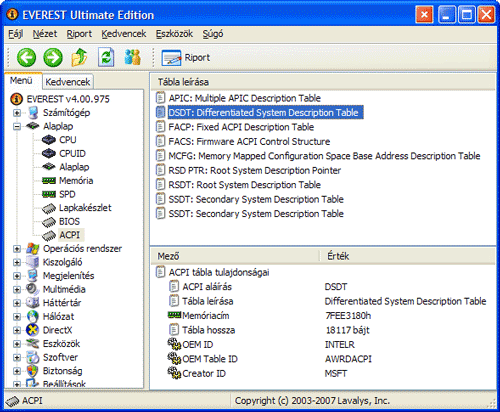Expand the Multimédia node

coord(17,289)
